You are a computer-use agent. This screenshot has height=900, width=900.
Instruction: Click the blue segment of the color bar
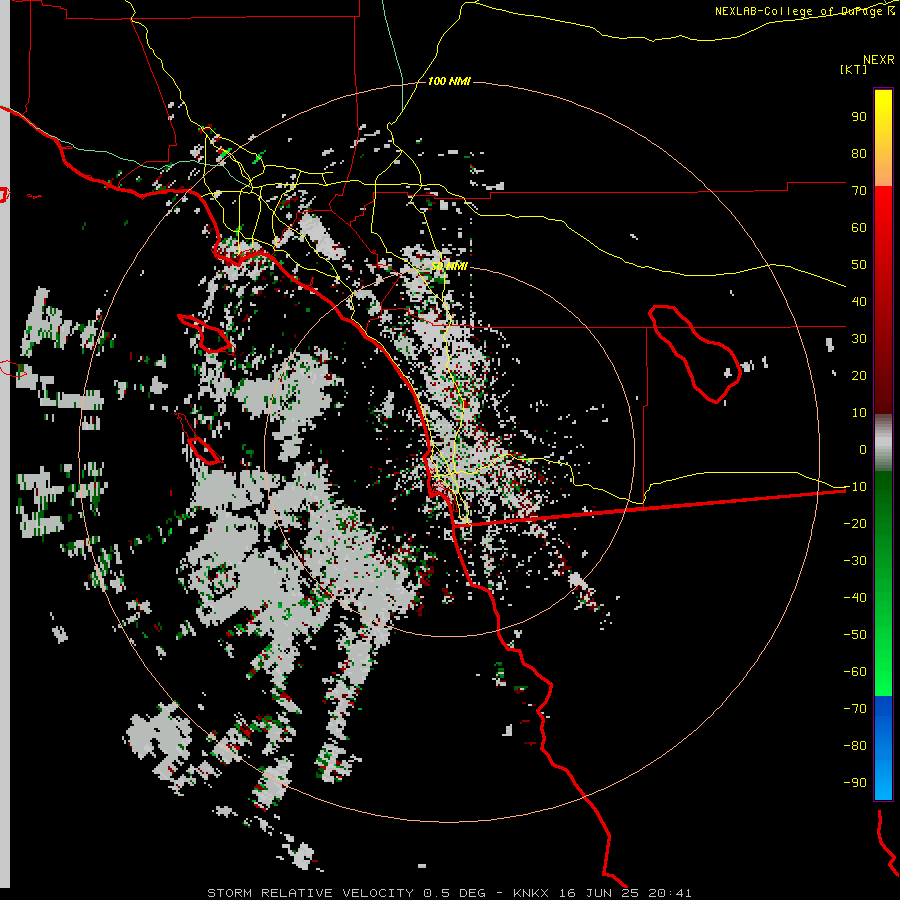coord(883,747)
